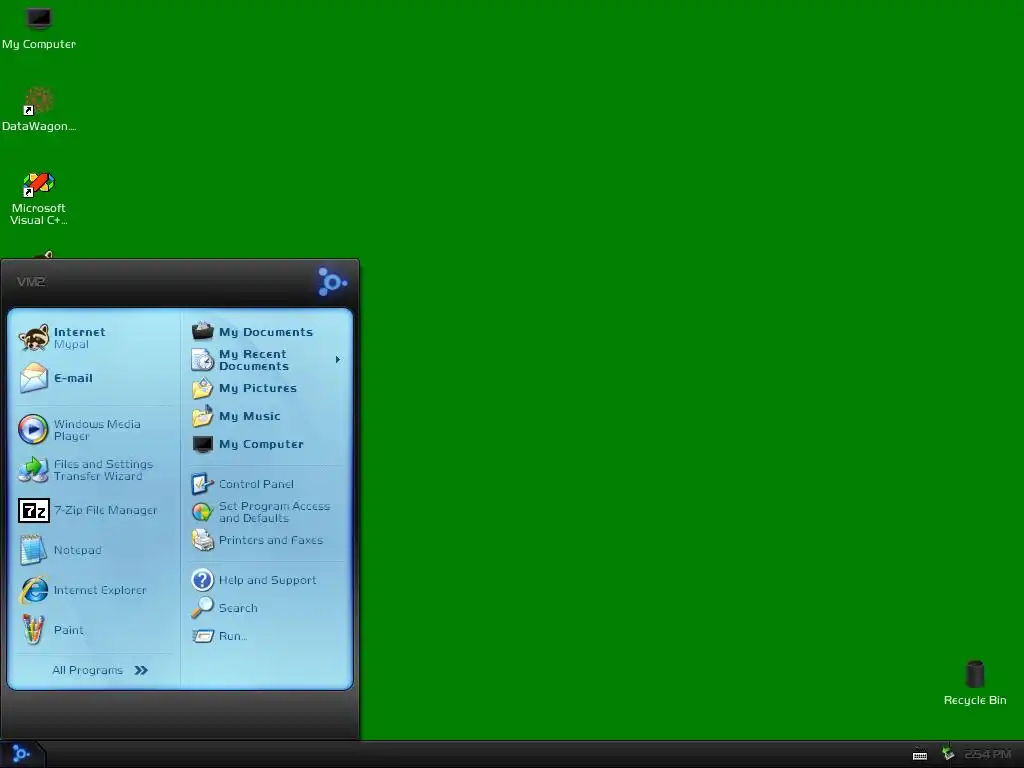Click the Help and Support question icon
Screen dimensions: 1024x768
(202, 580)
